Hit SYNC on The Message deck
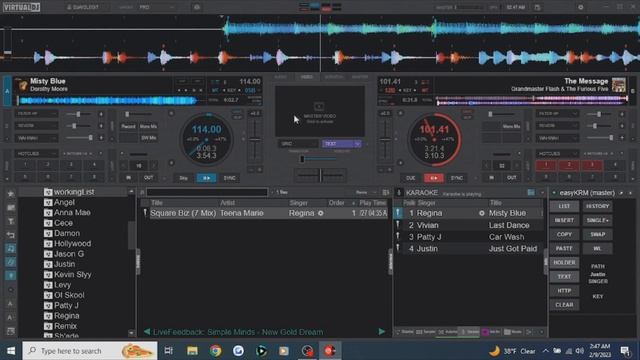Image resolution: width=640 pixels, height=360 pixels. 456,178
